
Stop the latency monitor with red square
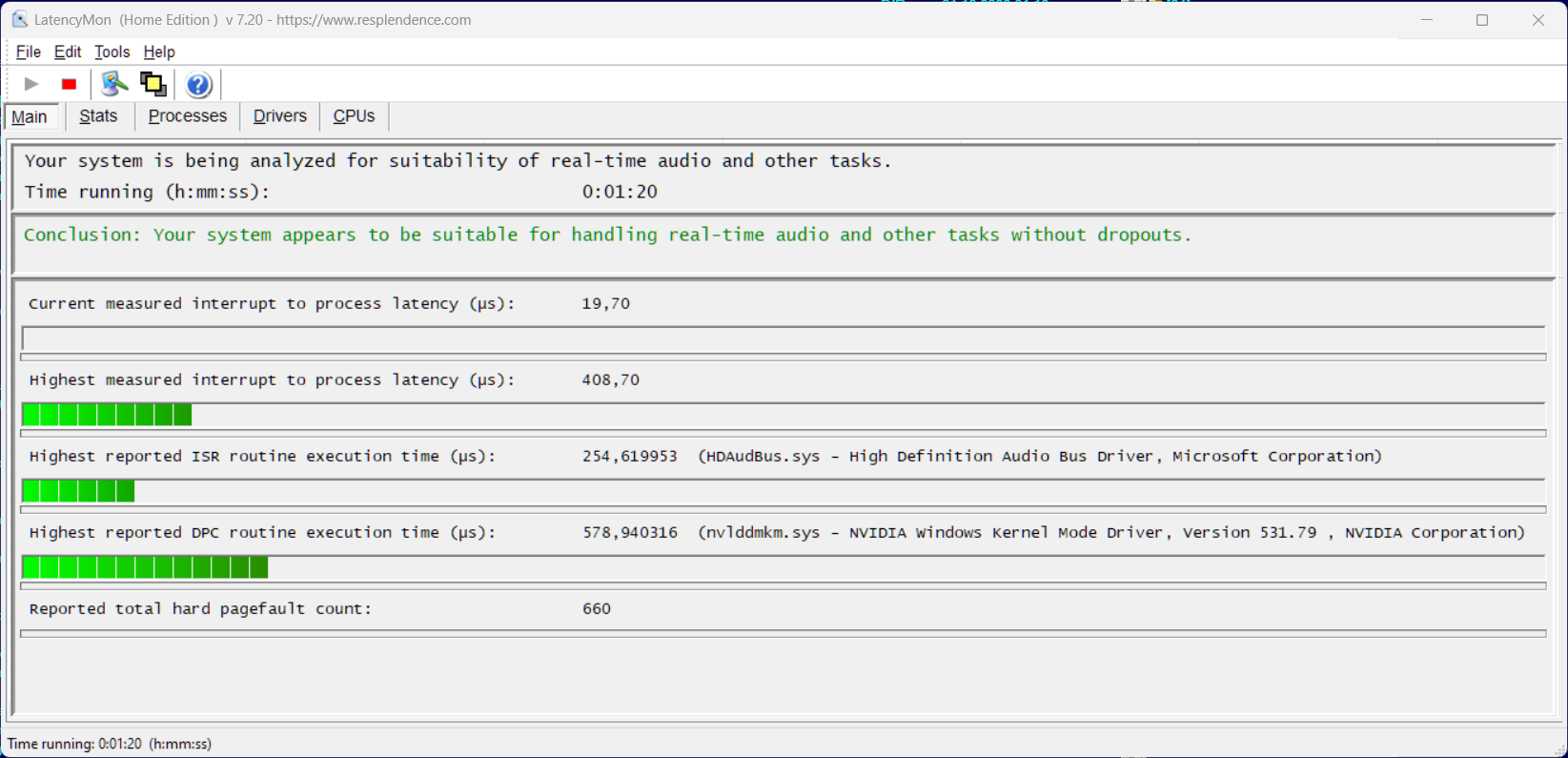pyautogui.click(x=69, y=84)
